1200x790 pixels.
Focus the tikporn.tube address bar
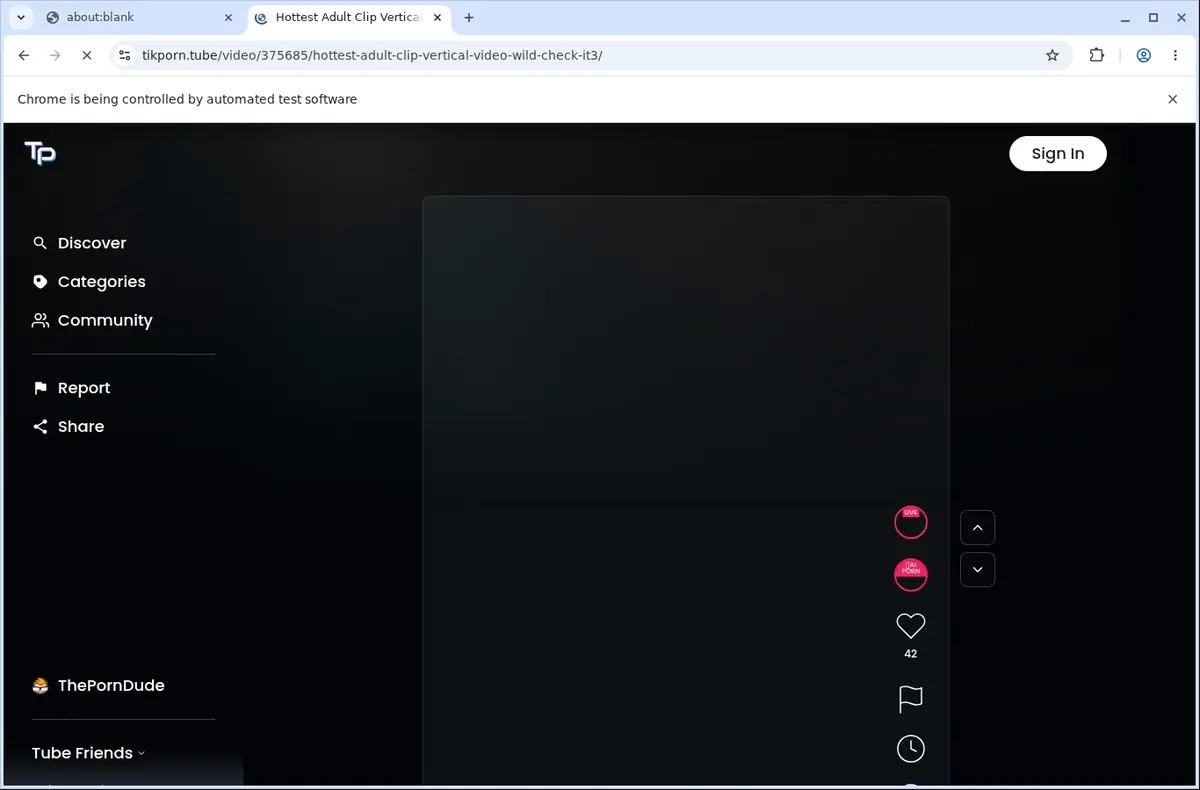click(x=590, y=55)
